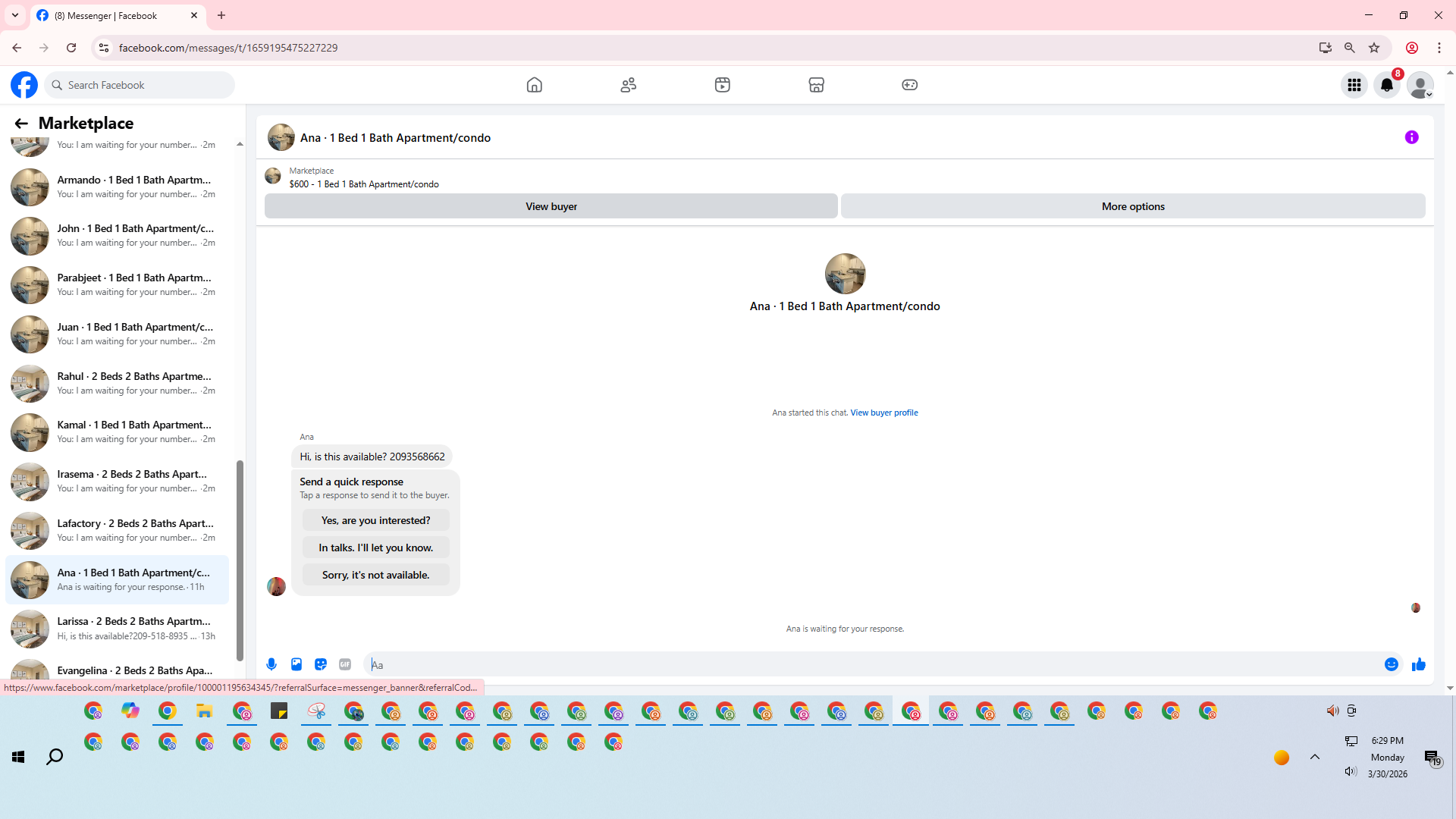Go back from Marketplace chats arrow
The height and width of the screenshot is (819, 1456).
pos(21,123)
